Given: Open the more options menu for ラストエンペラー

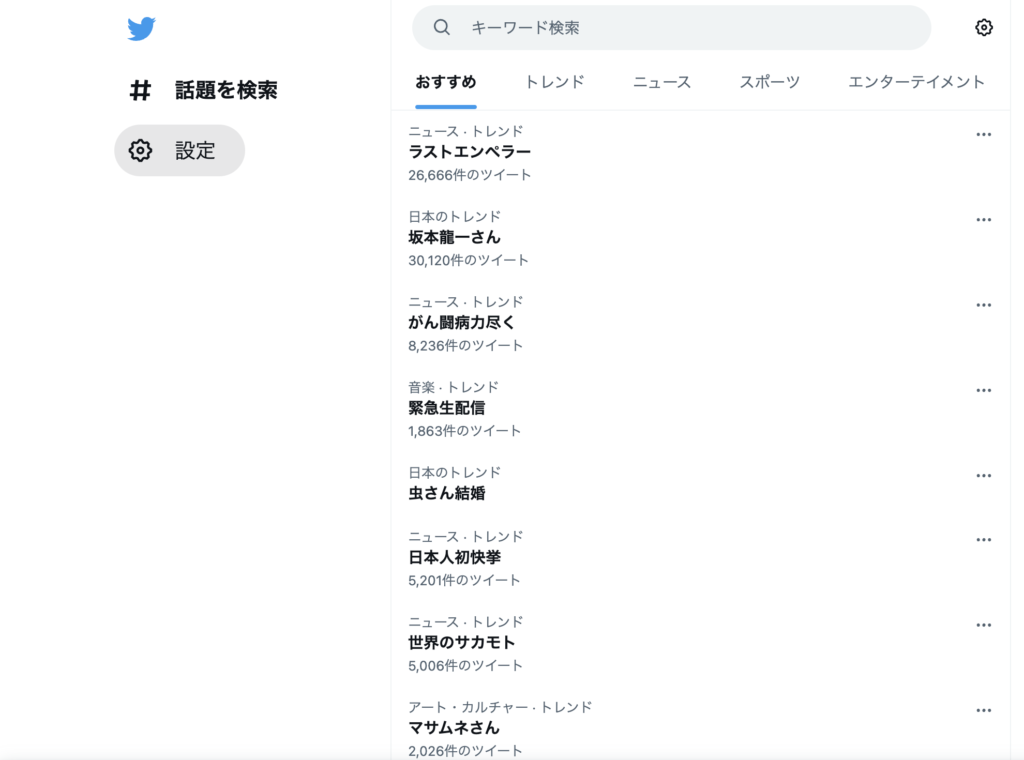Looking at the screenshot, I should click(x=983, y=133).
